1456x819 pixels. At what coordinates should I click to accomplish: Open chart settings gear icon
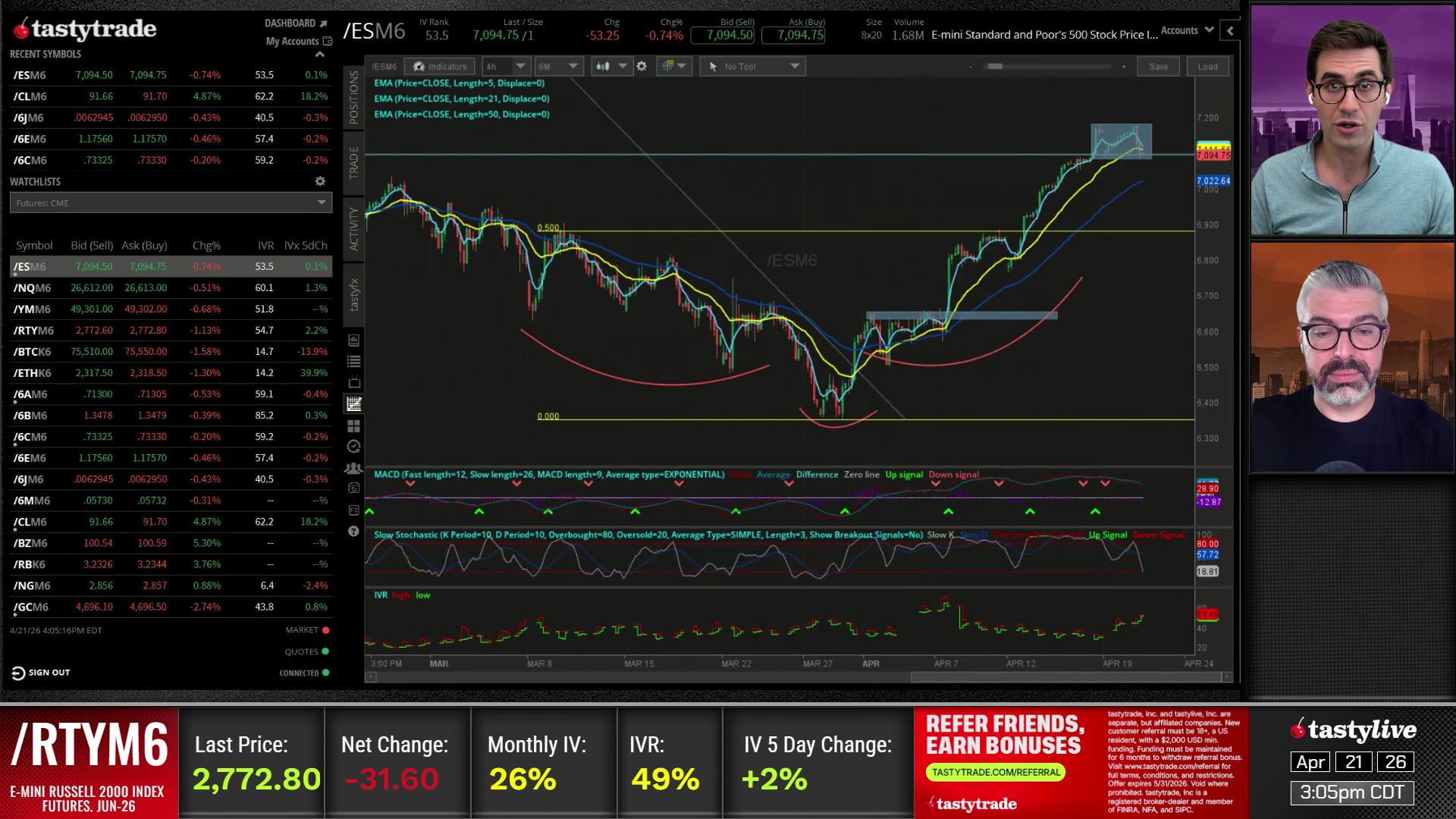point(642,67)
